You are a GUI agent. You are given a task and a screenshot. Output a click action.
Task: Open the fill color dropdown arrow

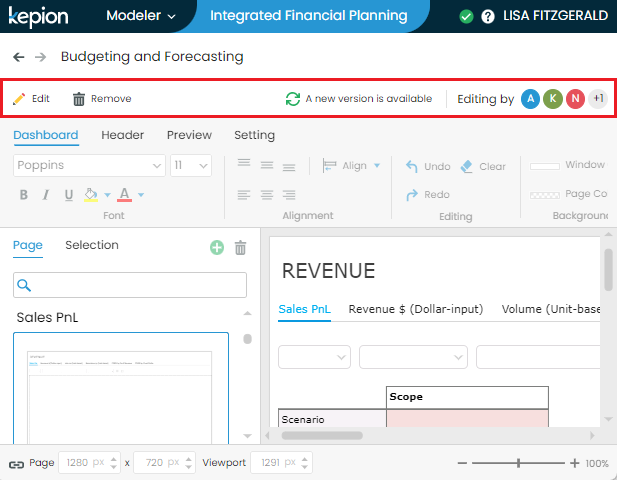(x=107, y=195)
